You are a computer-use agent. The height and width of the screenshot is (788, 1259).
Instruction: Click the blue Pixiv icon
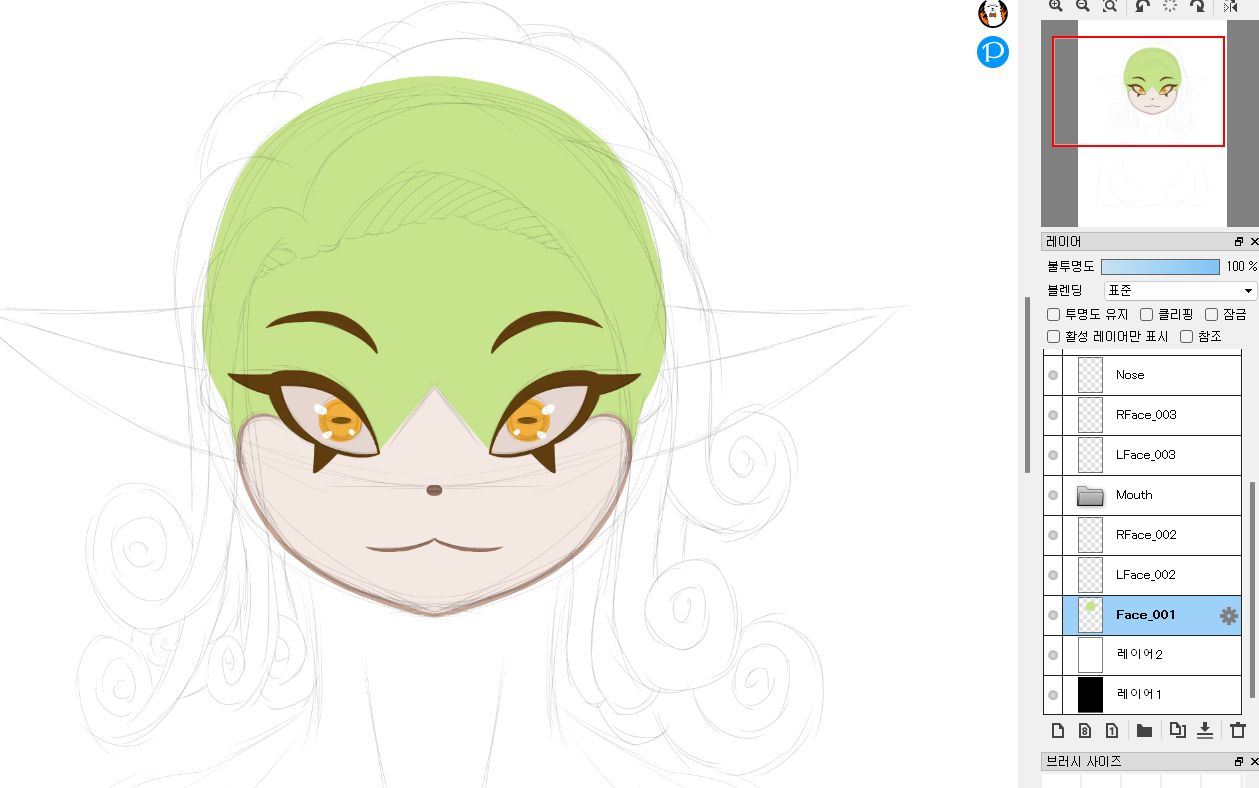(x=993, y=52)
